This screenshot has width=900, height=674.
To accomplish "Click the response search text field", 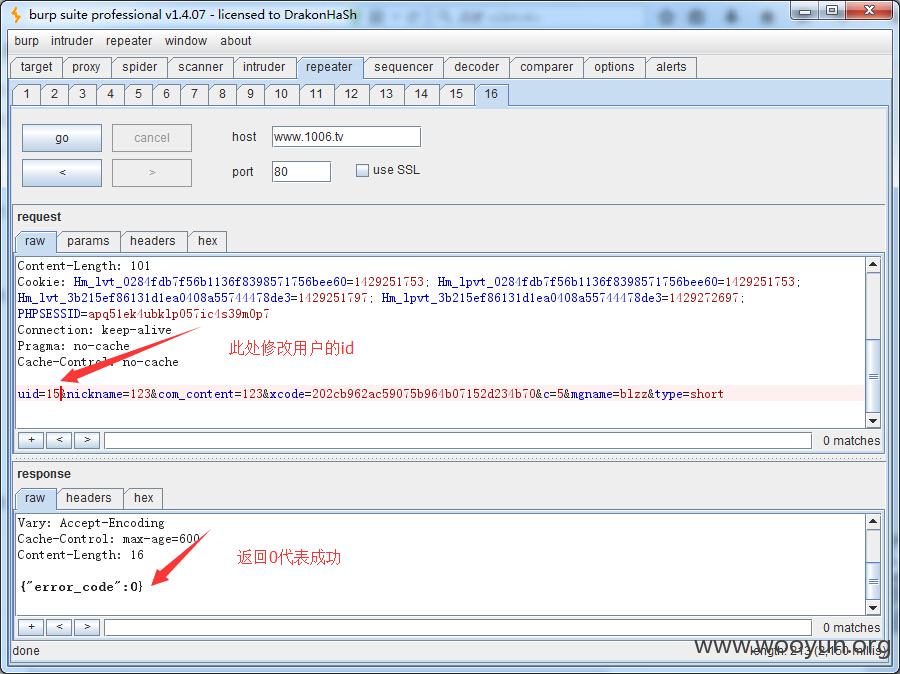I will [457, 627].
